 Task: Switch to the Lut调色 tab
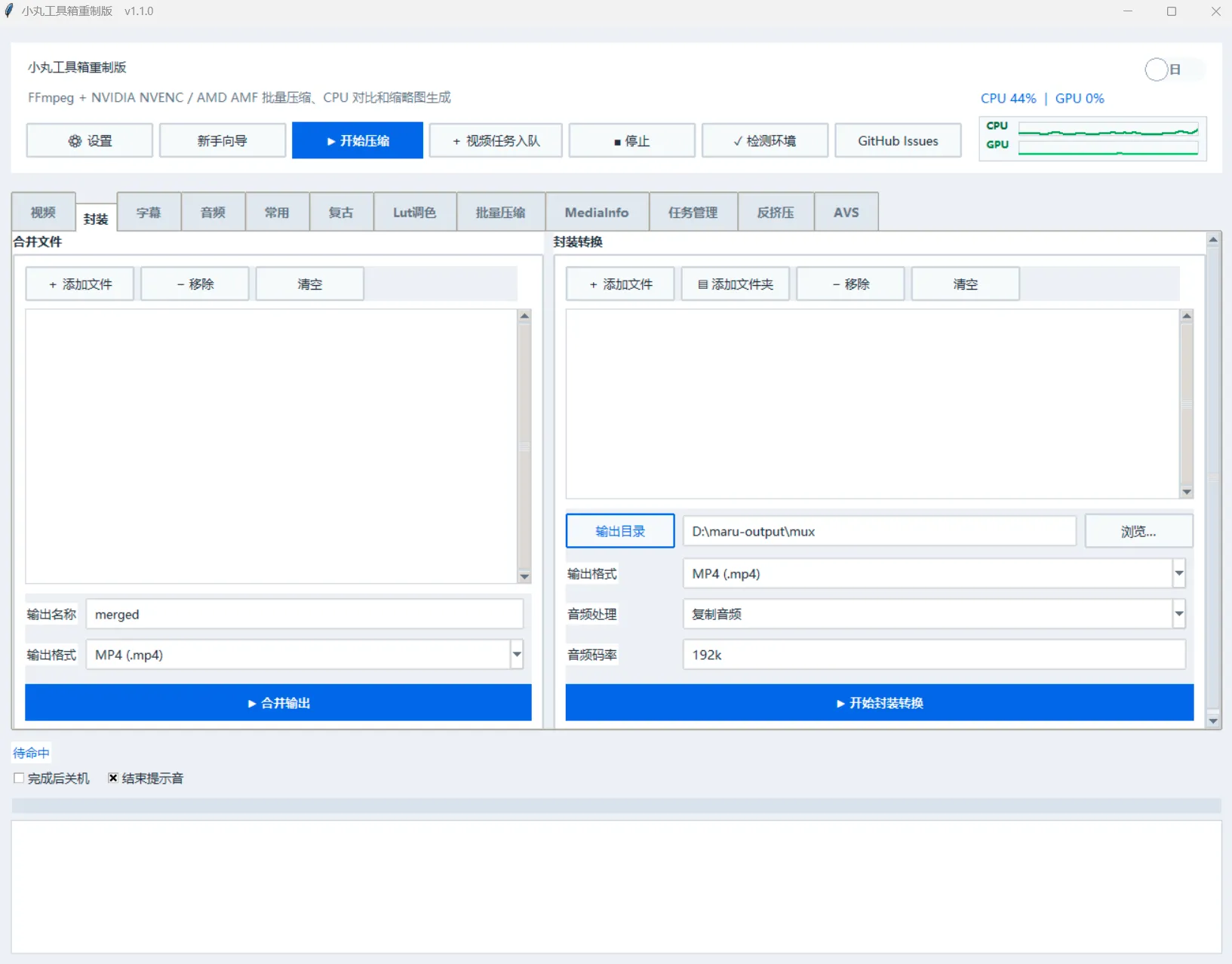pos(415,212)
